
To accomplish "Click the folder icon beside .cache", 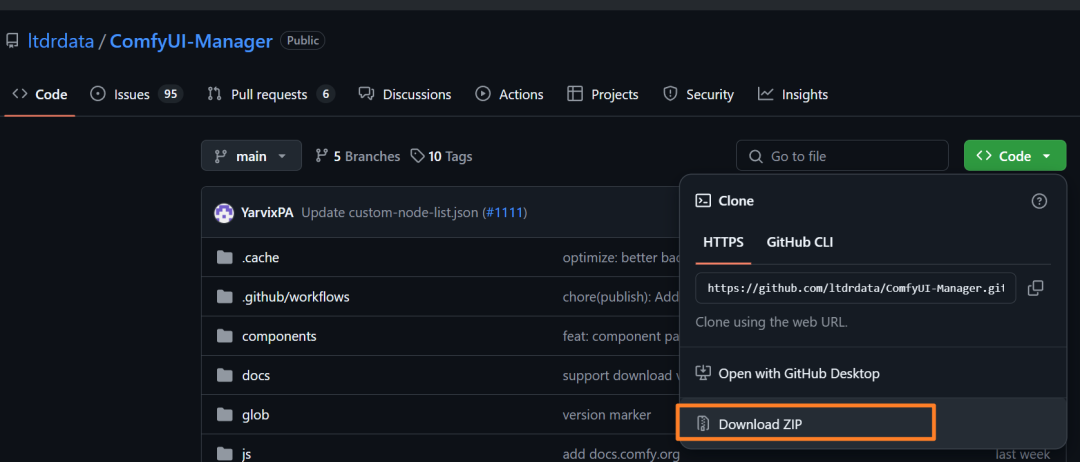I will 225,258.
